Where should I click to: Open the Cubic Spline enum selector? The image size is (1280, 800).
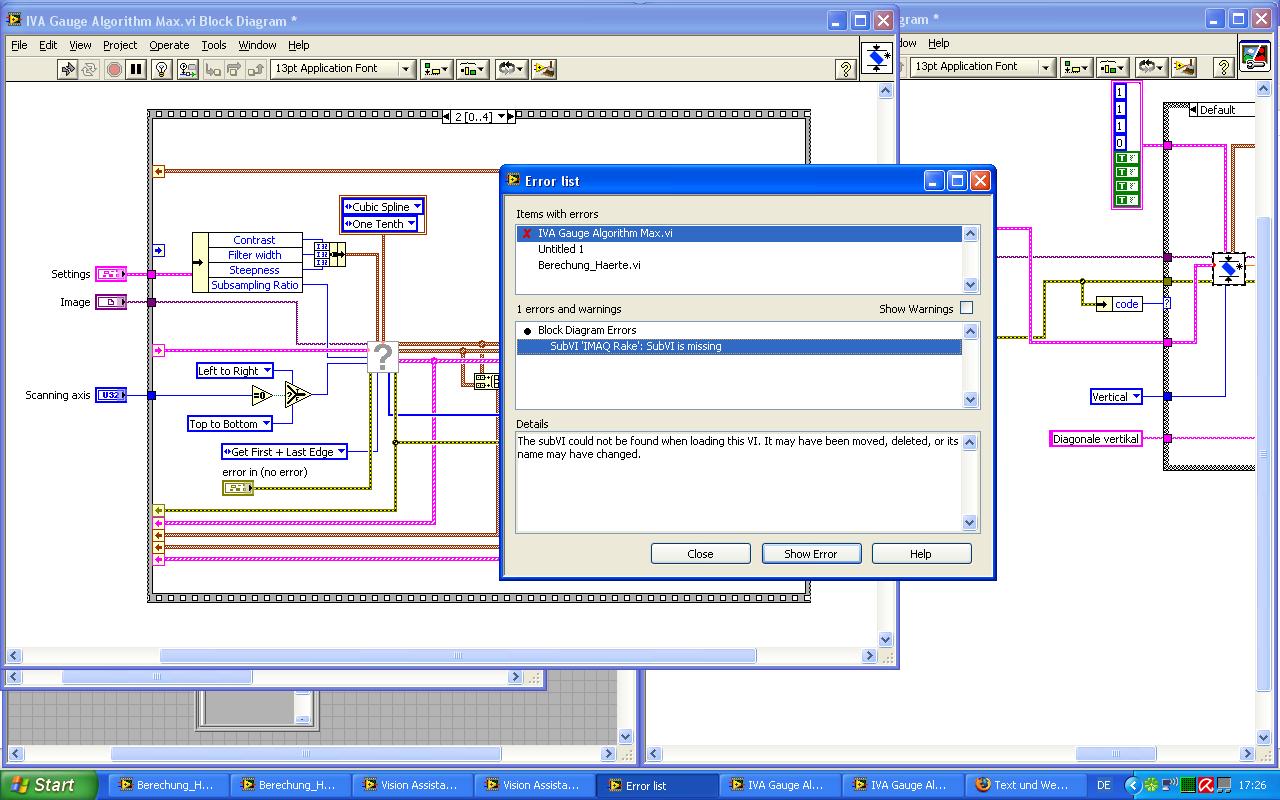click(x=417, y=207)
